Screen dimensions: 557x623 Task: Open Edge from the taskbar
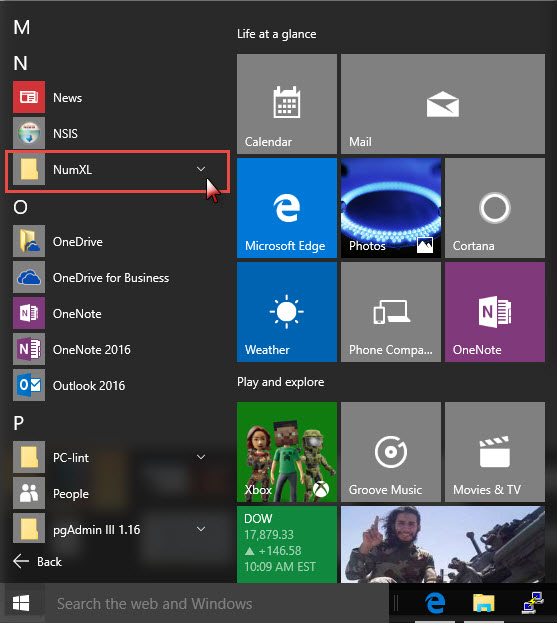click(x=435, y=603)
